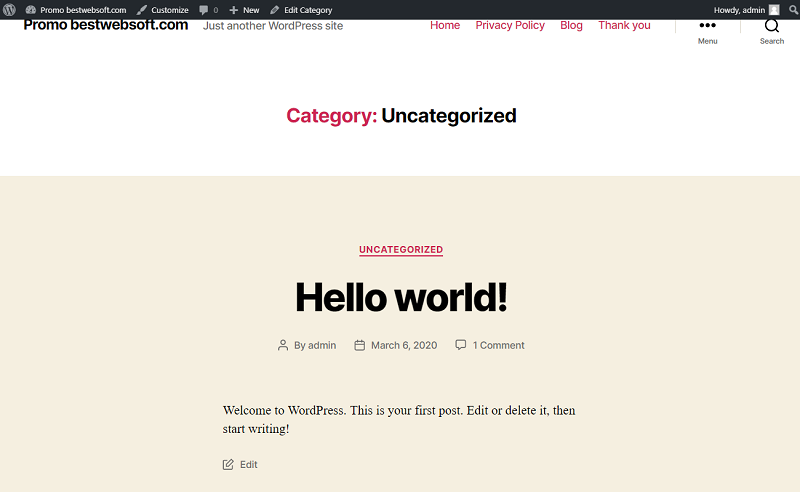The width and height of the screenshot is (800, 492).
Task: Click the Edit post link
Action: (249, 464)
